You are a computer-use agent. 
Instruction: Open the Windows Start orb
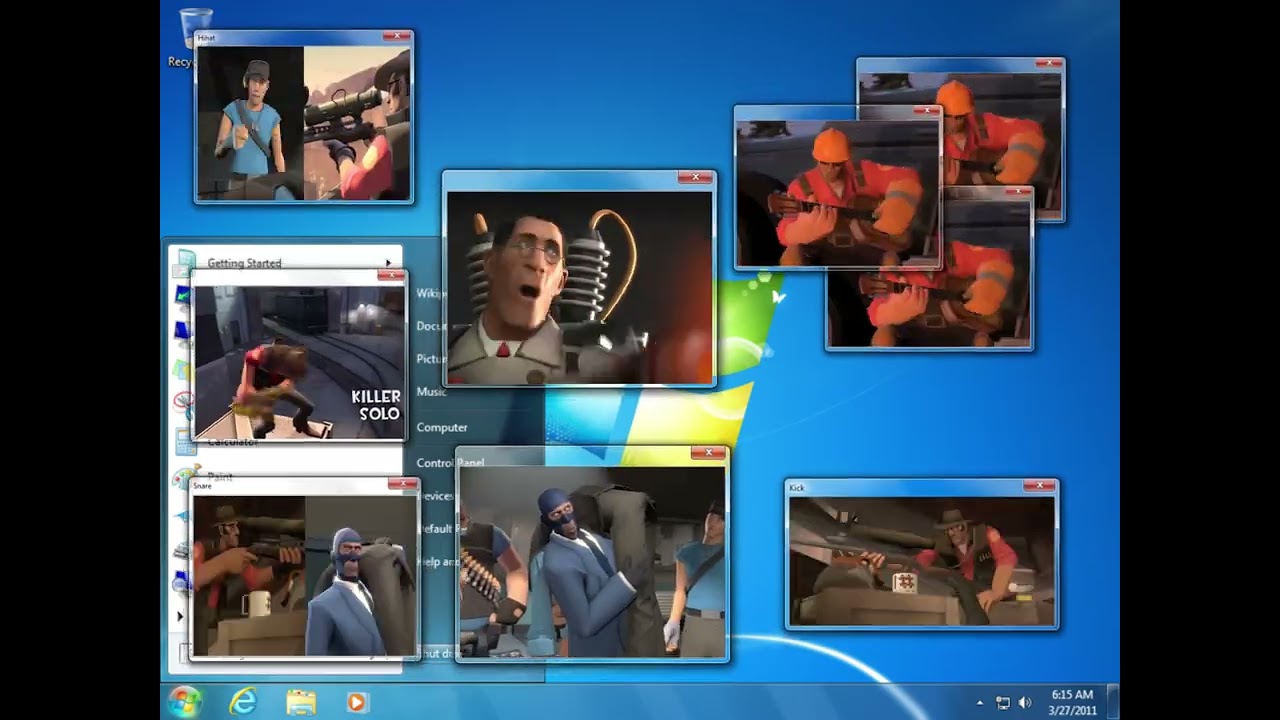185,701
